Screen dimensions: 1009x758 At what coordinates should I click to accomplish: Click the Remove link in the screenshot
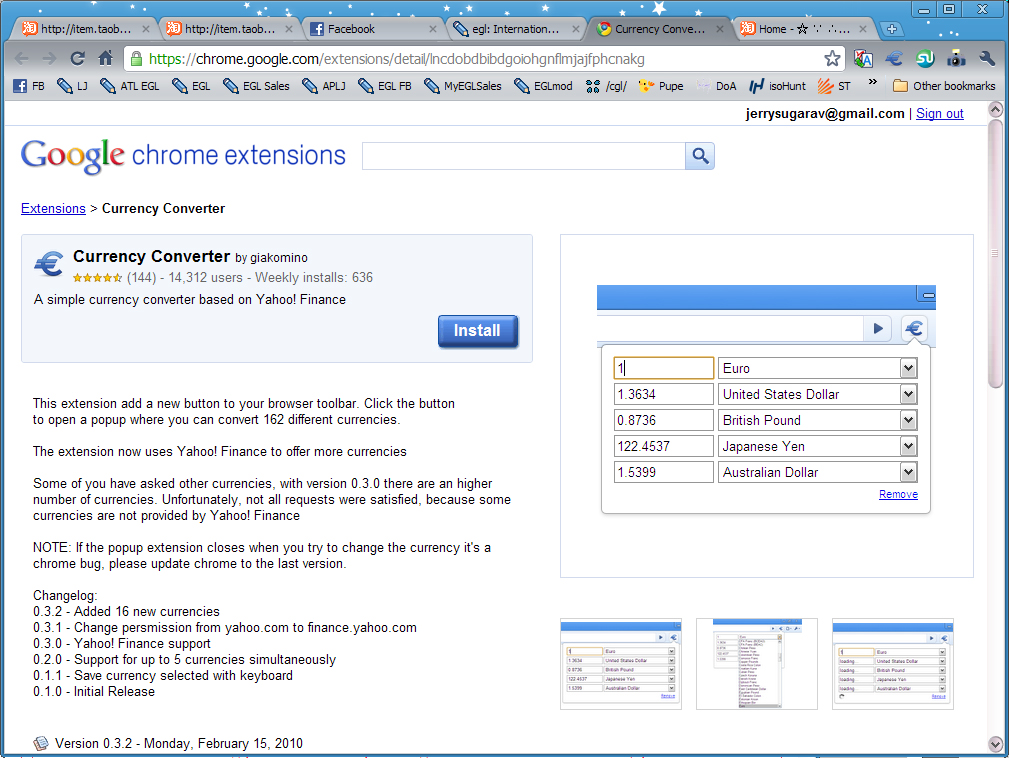pos(898,494)
